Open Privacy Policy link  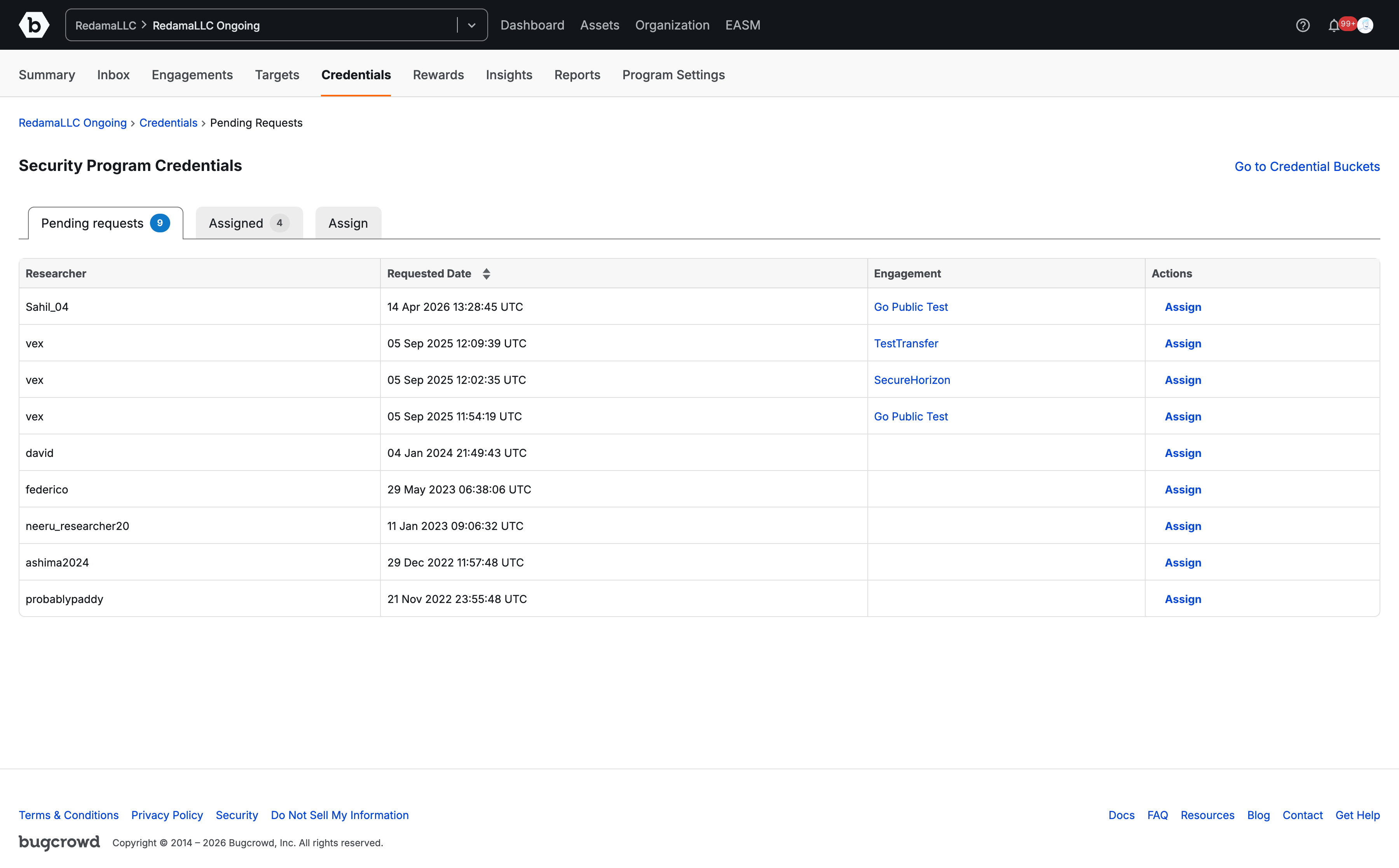click(167, 815)
